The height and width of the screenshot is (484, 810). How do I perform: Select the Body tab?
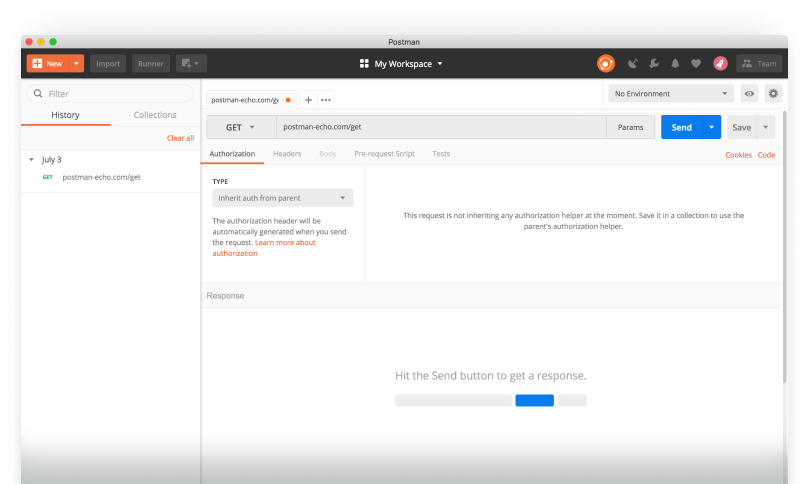tap(328, 154)
